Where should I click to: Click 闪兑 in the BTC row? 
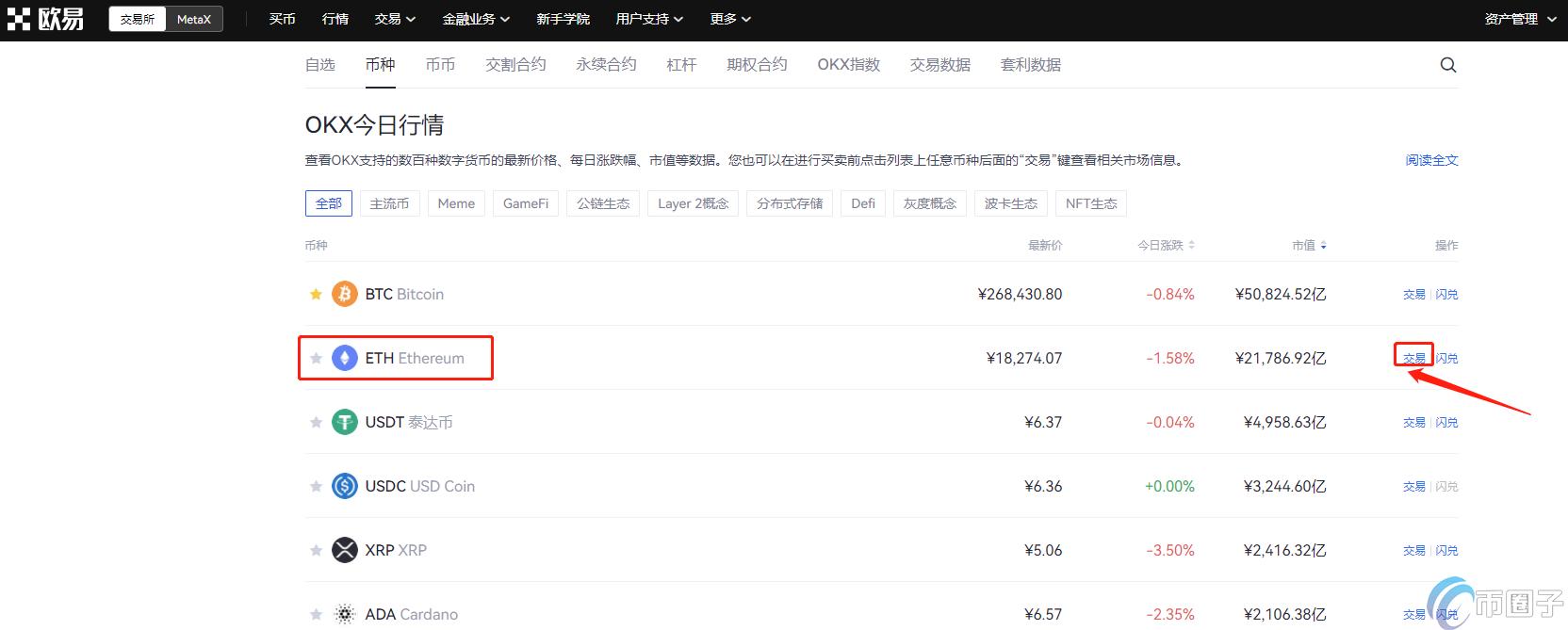(1446, 295)
